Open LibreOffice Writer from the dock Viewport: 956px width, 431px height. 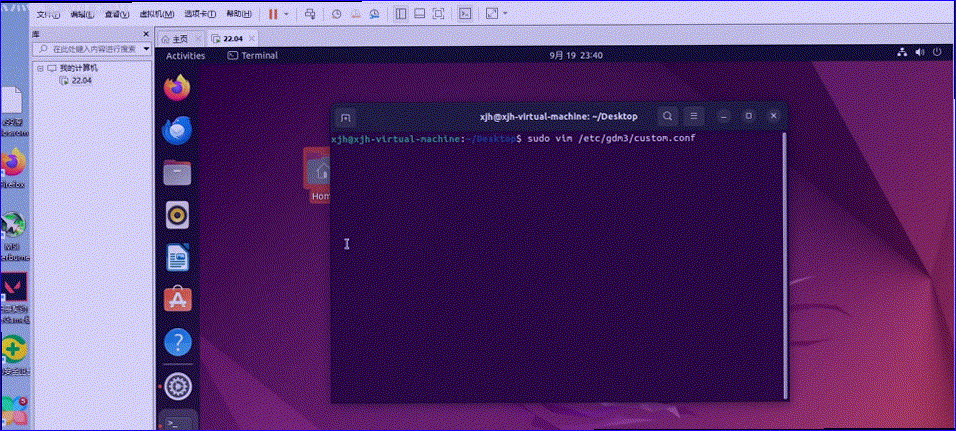click(x=177, y=258)
